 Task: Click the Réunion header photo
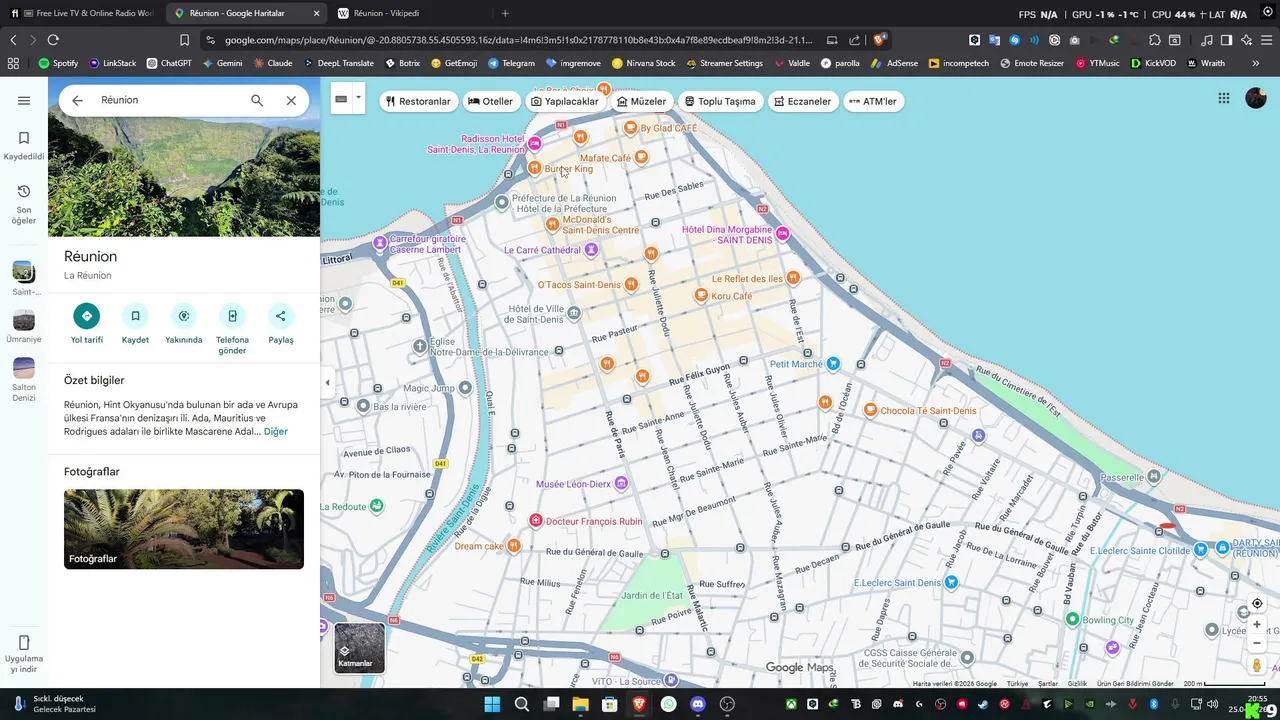[x=184, y=156]
